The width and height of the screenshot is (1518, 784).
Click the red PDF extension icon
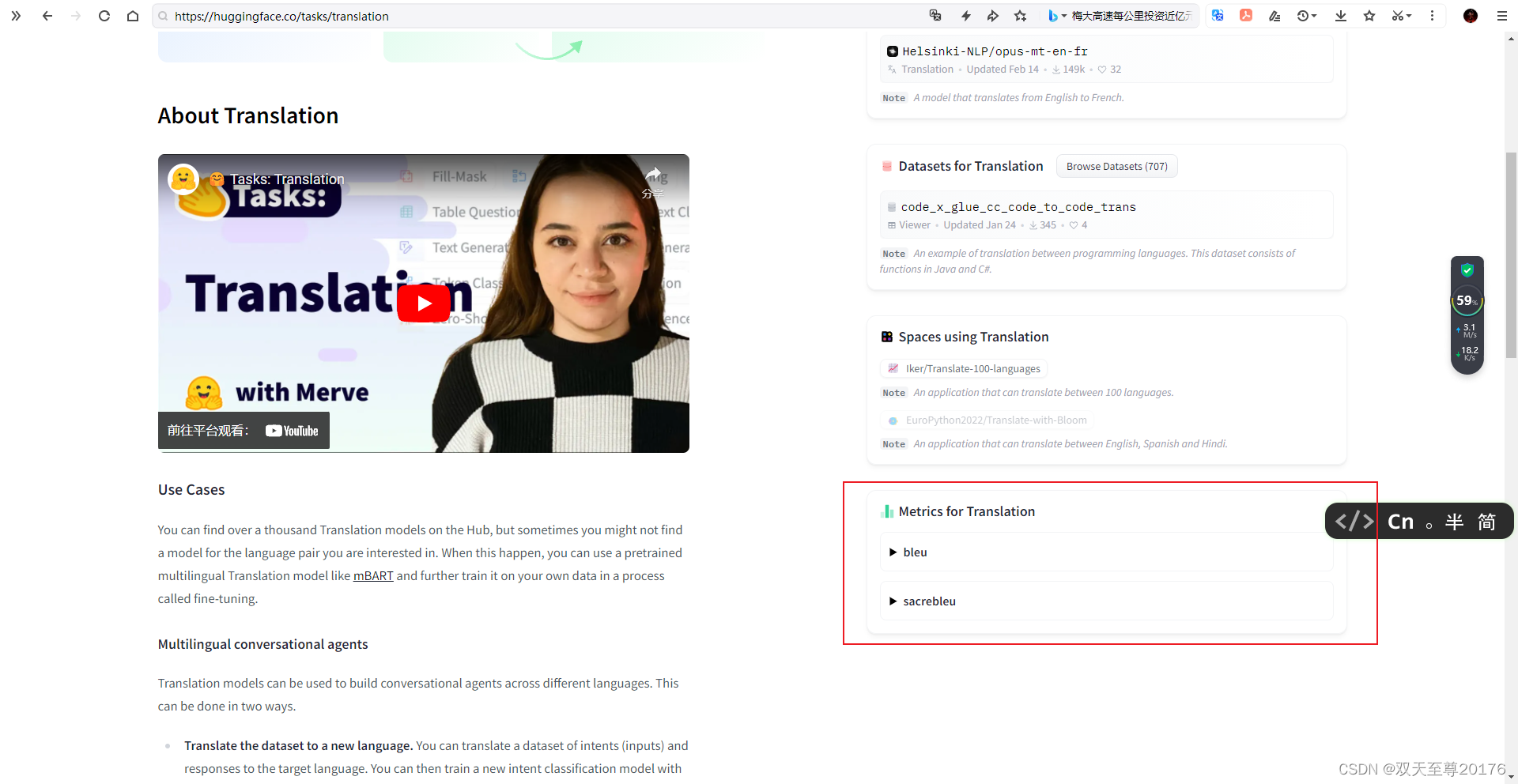1246,16
